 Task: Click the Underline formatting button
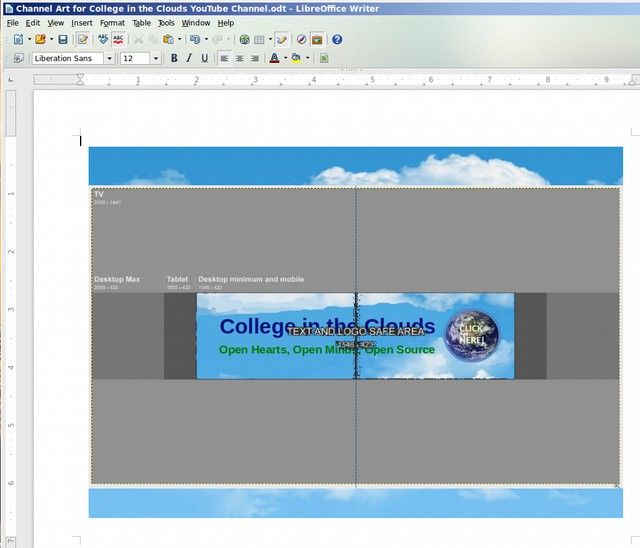pyautogui.click(x=205, y=59)
